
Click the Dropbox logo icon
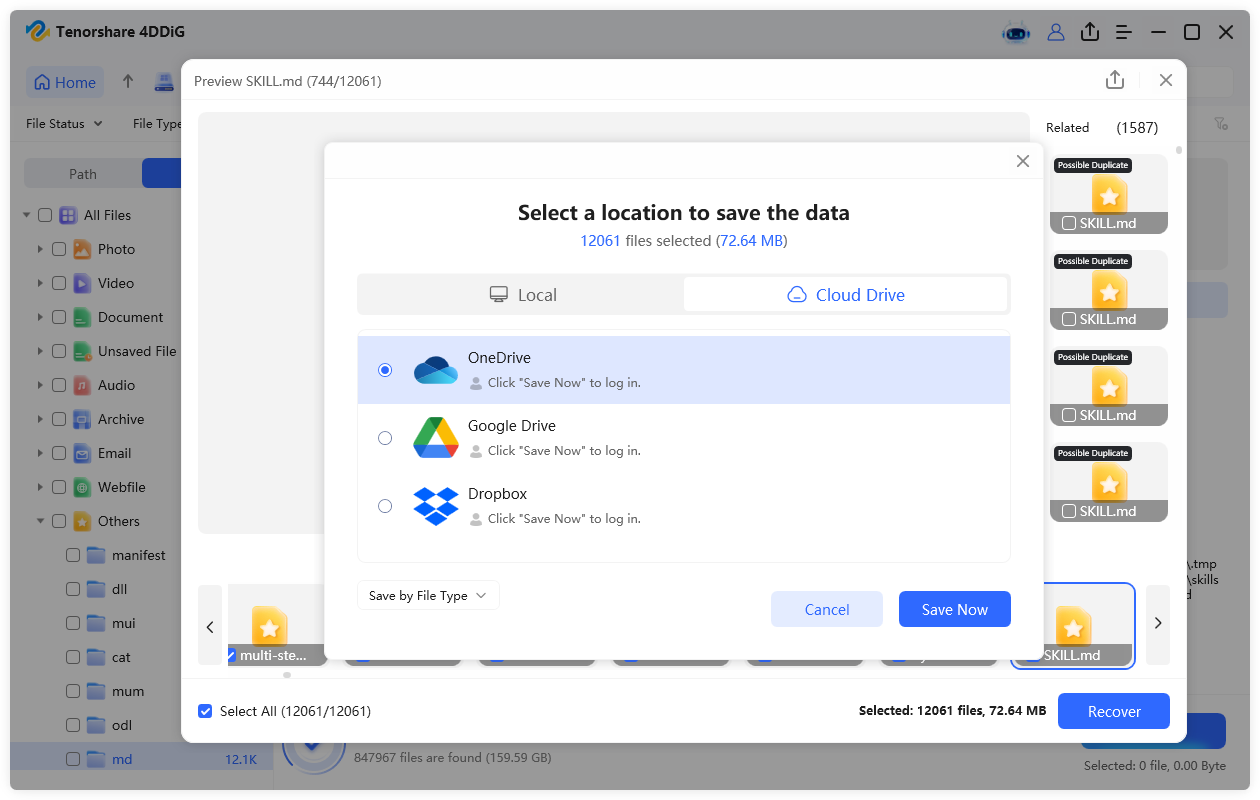[436, 506]
